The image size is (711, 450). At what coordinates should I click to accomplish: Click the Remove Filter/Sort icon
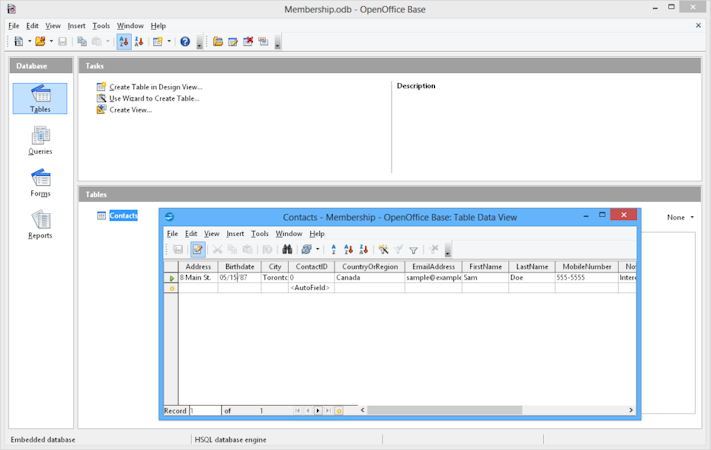click(434, 249)
